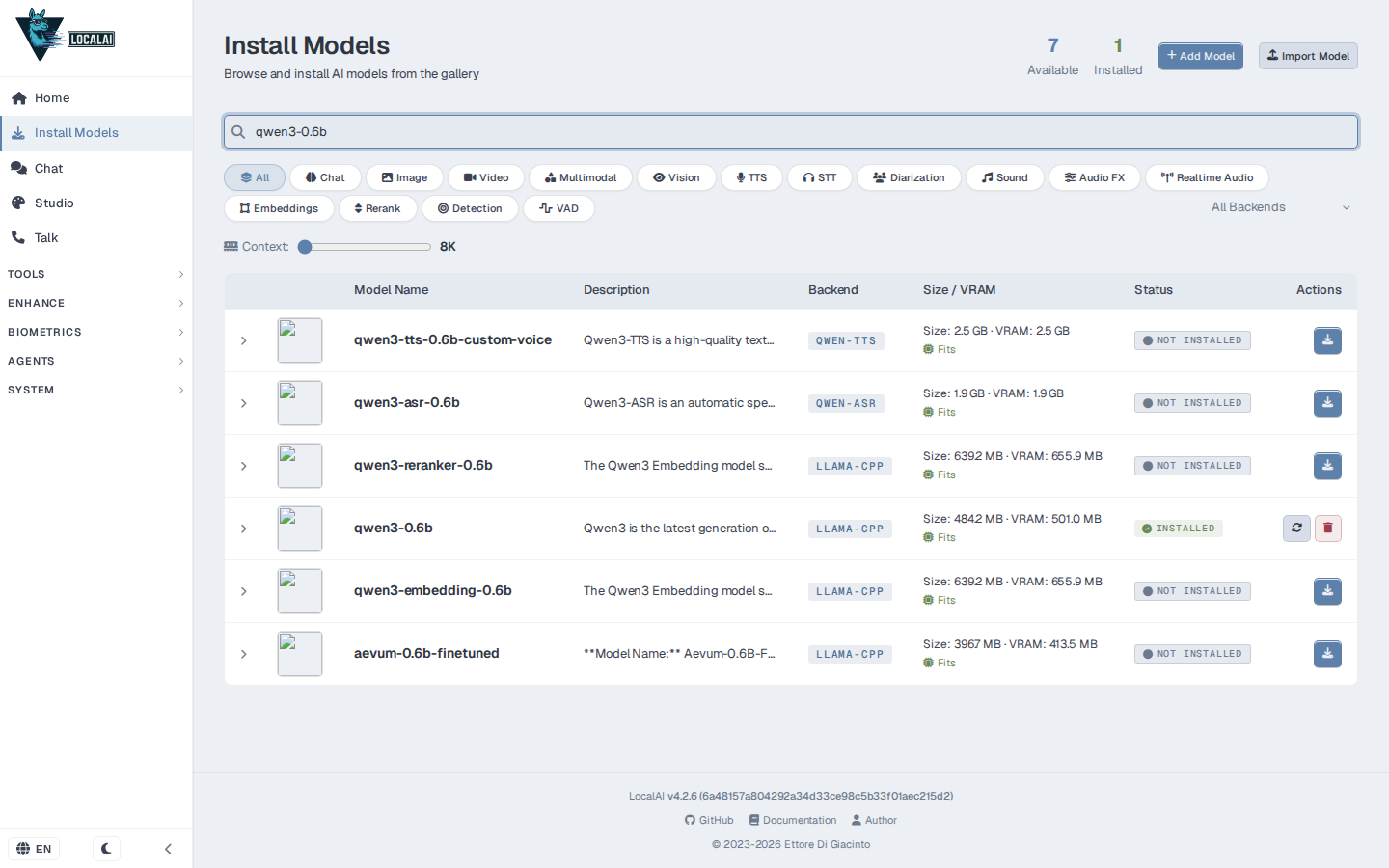Delete the installed qwen3-0.6b model
The width and height of the screenshot is (1389, 868).
(1328, 529)
